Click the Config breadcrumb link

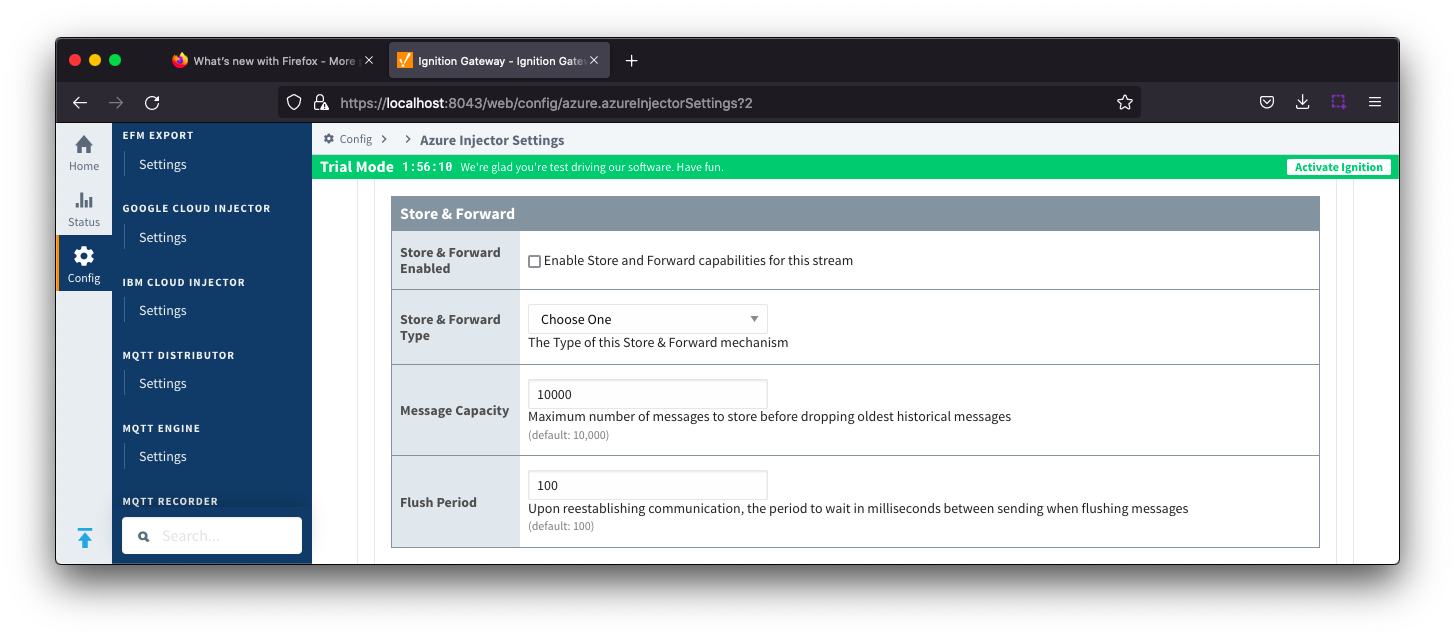tap(355, 140)
